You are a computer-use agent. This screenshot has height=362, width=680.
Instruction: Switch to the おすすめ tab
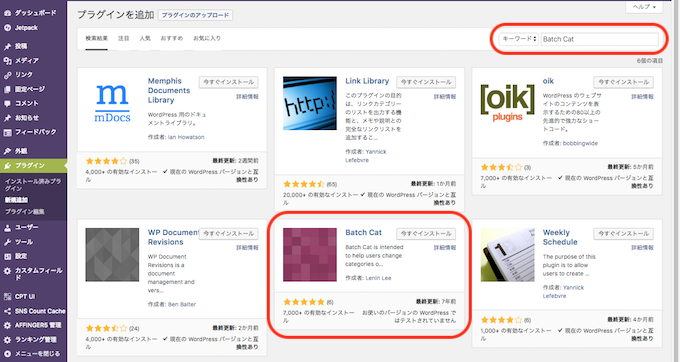[172, 38]
